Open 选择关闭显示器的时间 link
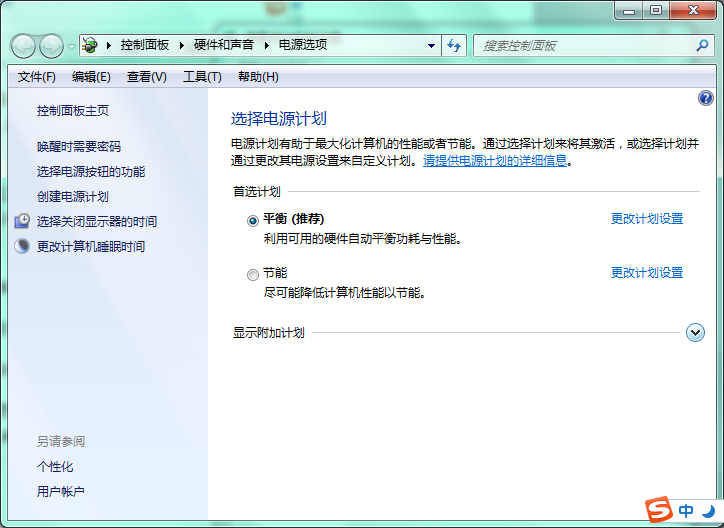 [x=97, y=222]
